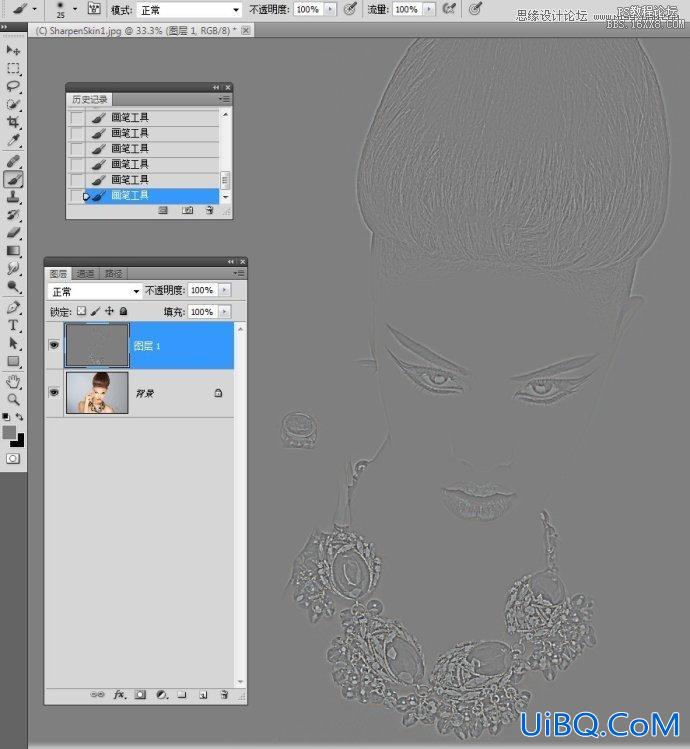Select the Move tool
Screen dimensions: 690x749
tap(13, 50)
